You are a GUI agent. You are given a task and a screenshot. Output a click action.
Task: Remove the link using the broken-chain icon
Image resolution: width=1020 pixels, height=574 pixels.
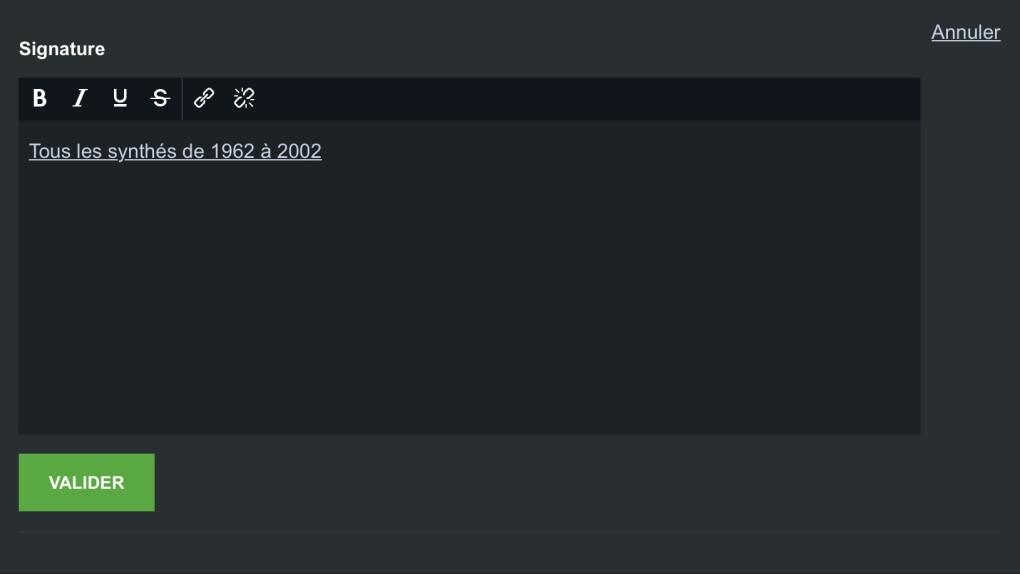tap(244, 98)
